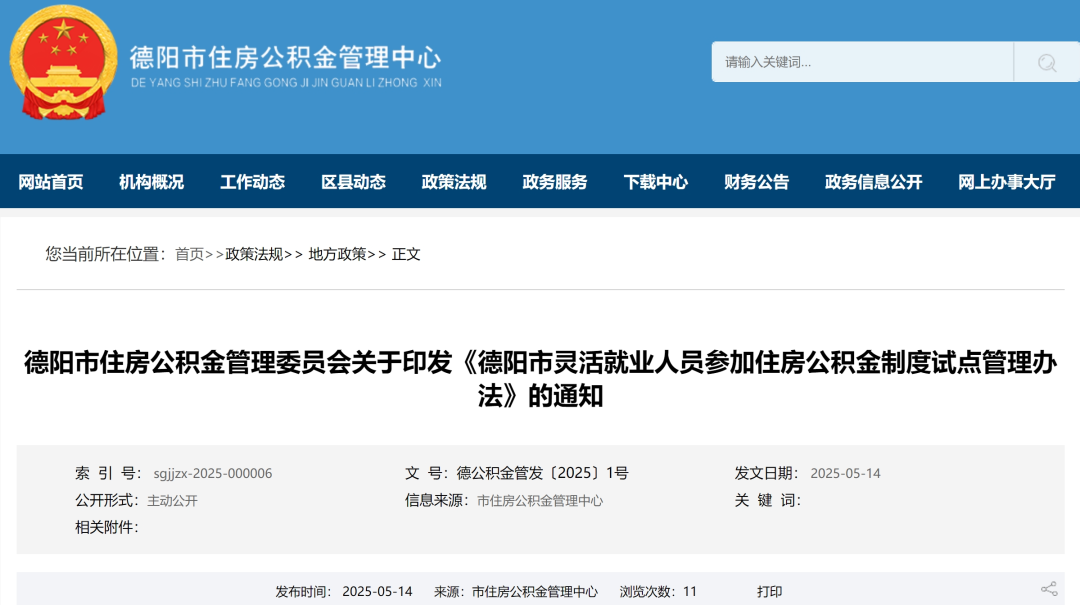Go to 网上办事大厅 portal
The image size is (1080, 605).
1006,182
